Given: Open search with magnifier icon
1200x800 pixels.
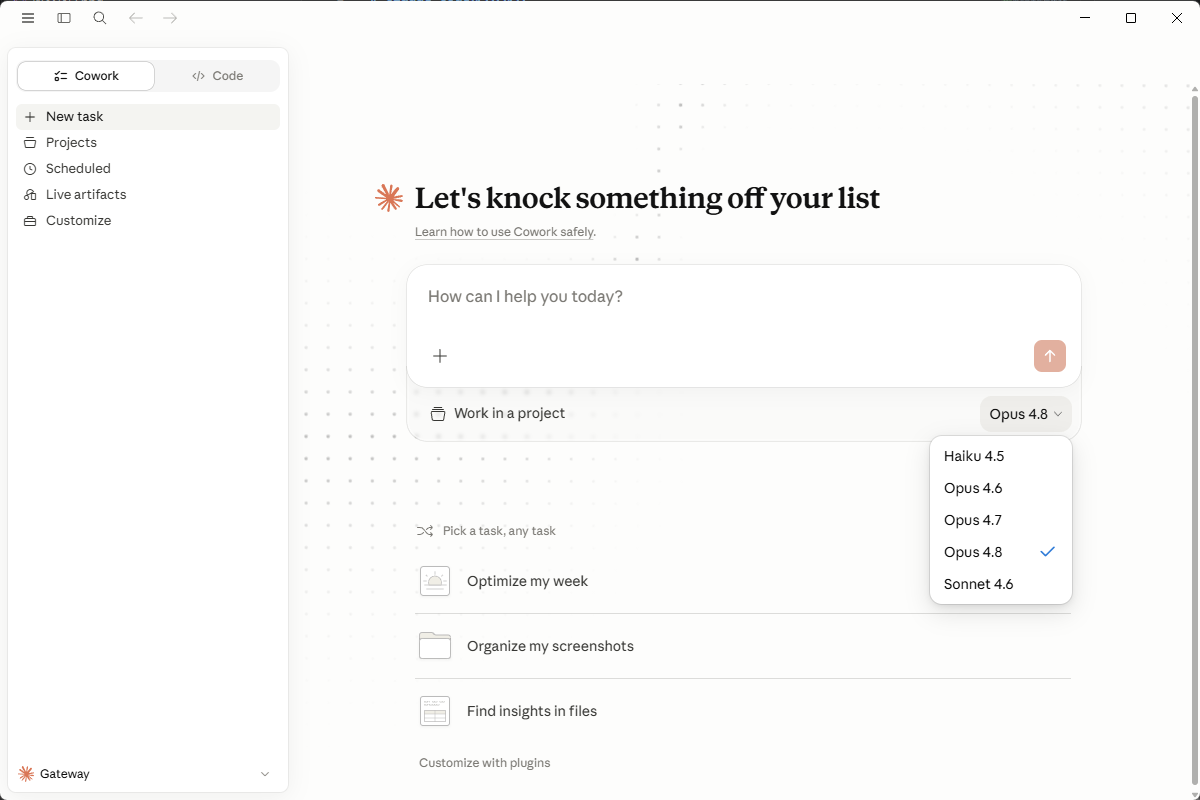Looking at the screenshot, I should 100,18.
